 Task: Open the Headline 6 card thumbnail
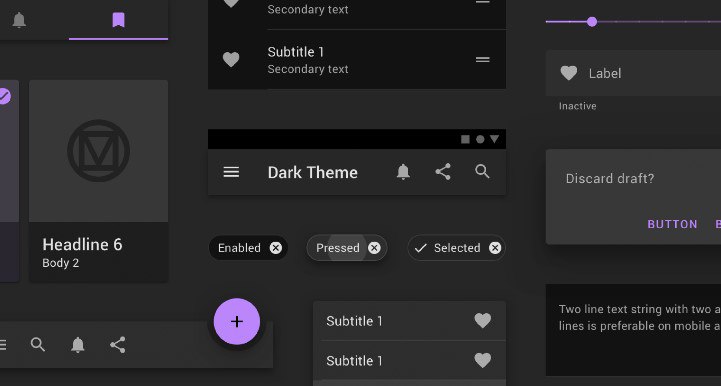pyautogui.click(x=98, y=151)
